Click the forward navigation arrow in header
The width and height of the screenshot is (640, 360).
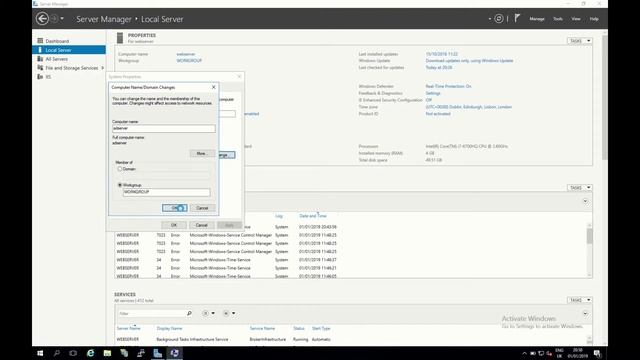pyautogui.click(x=54, y=18)
